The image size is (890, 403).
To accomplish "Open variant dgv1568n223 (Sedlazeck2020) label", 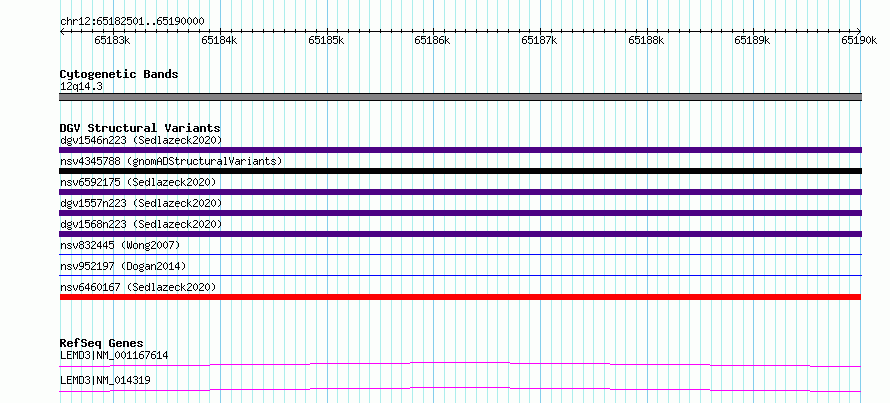I will tap(141, 224).
